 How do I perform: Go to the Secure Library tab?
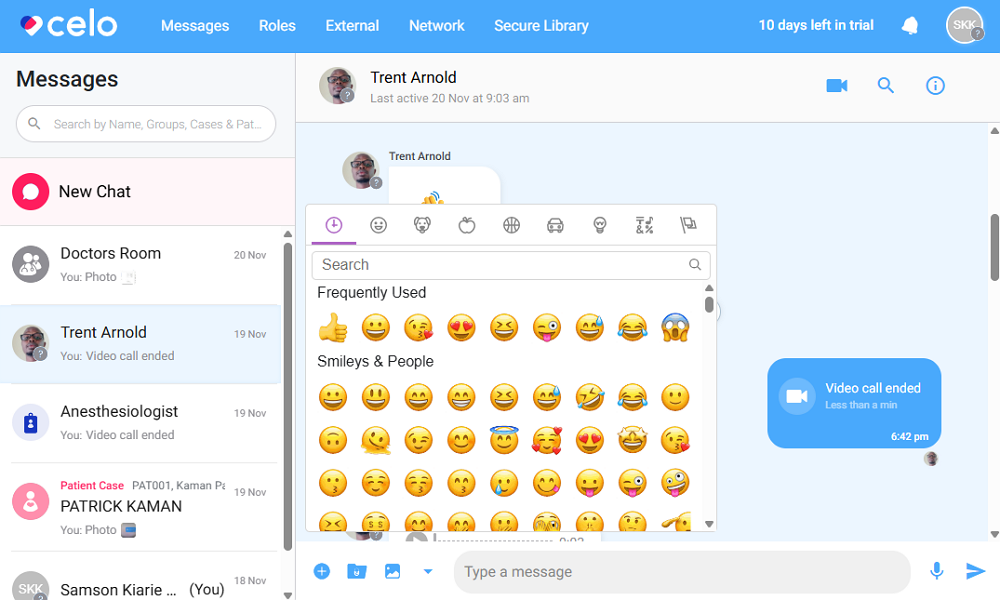click(x=541, y=26)
